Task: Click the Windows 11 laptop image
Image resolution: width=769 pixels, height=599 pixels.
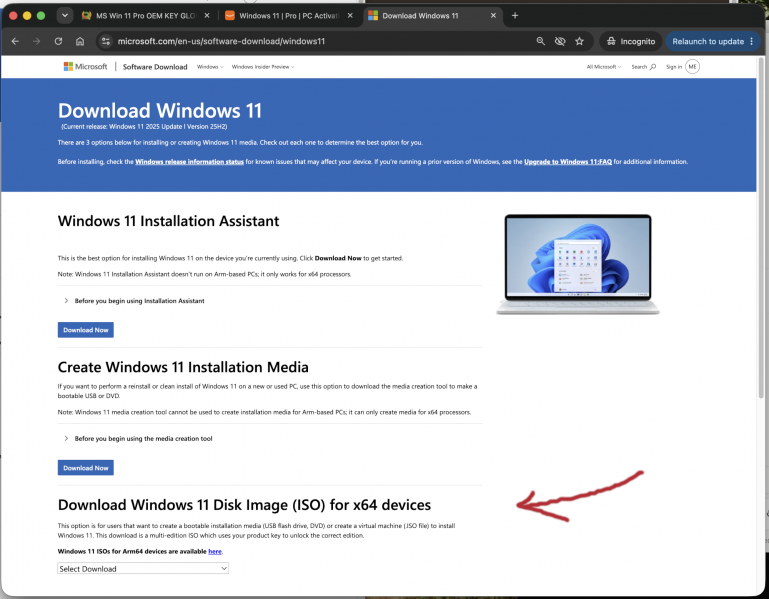Action: (578, 264)
